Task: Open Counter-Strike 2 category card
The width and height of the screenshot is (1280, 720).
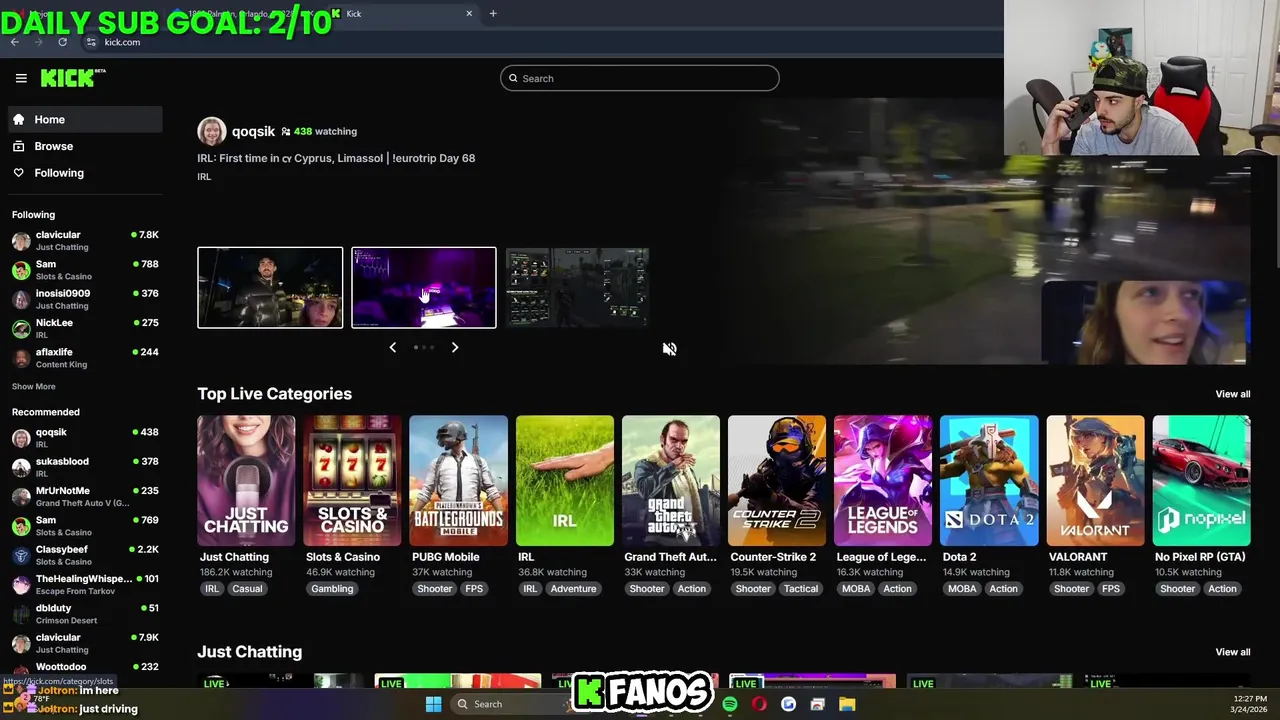Action: point(777,481)
